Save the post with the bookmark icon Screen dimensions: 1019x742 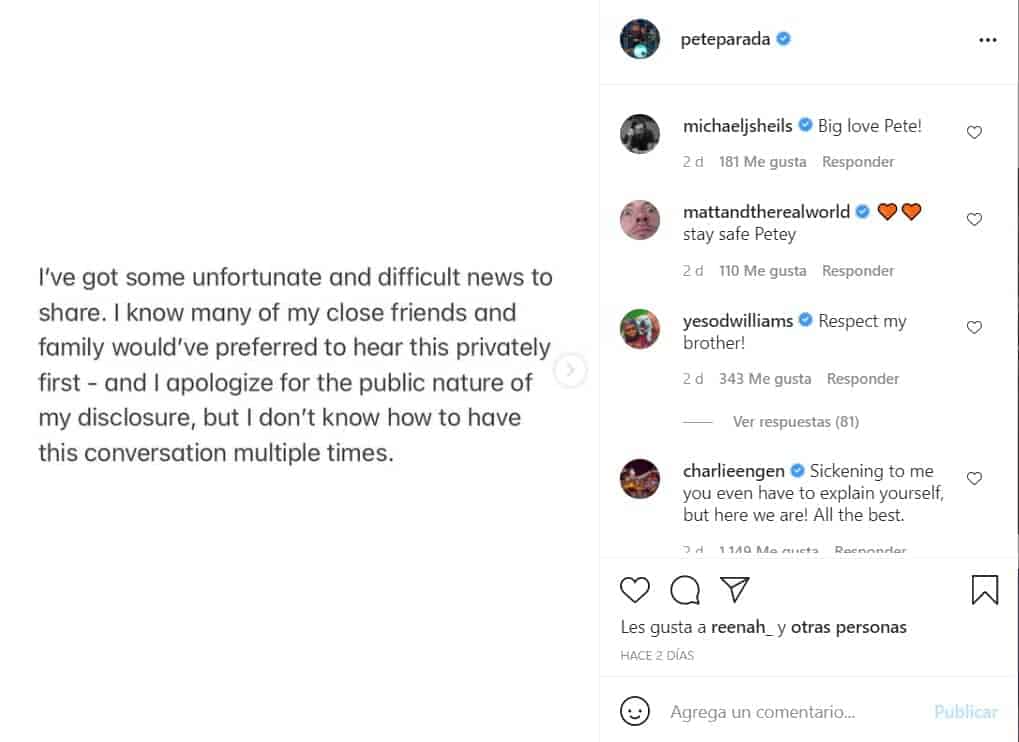tap(985, 590)
